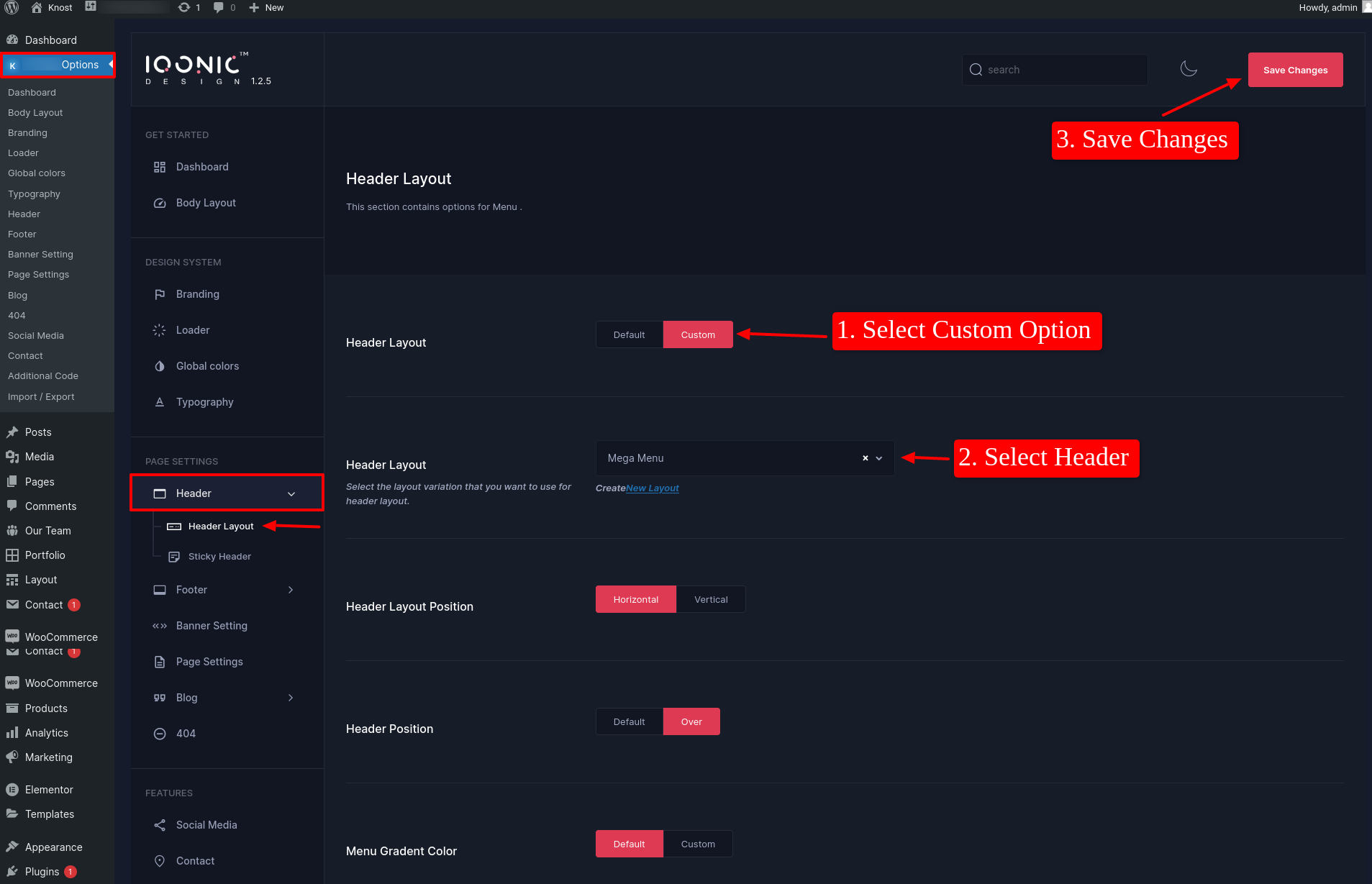Open the Mega Menu layout dropdown

coord(745,458)
